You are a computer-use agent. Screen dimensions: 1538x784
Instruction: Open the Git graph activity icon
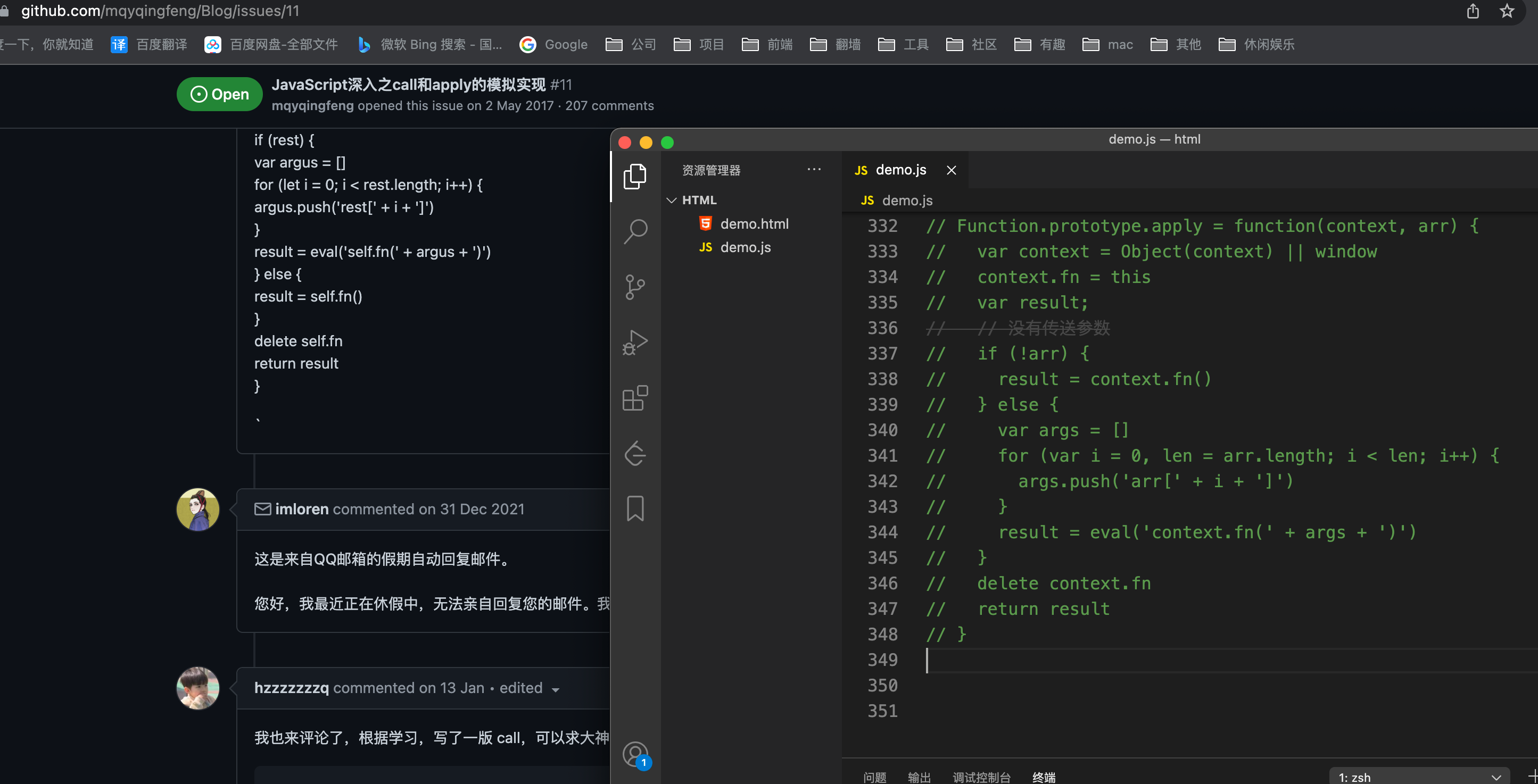coord(635,454)
